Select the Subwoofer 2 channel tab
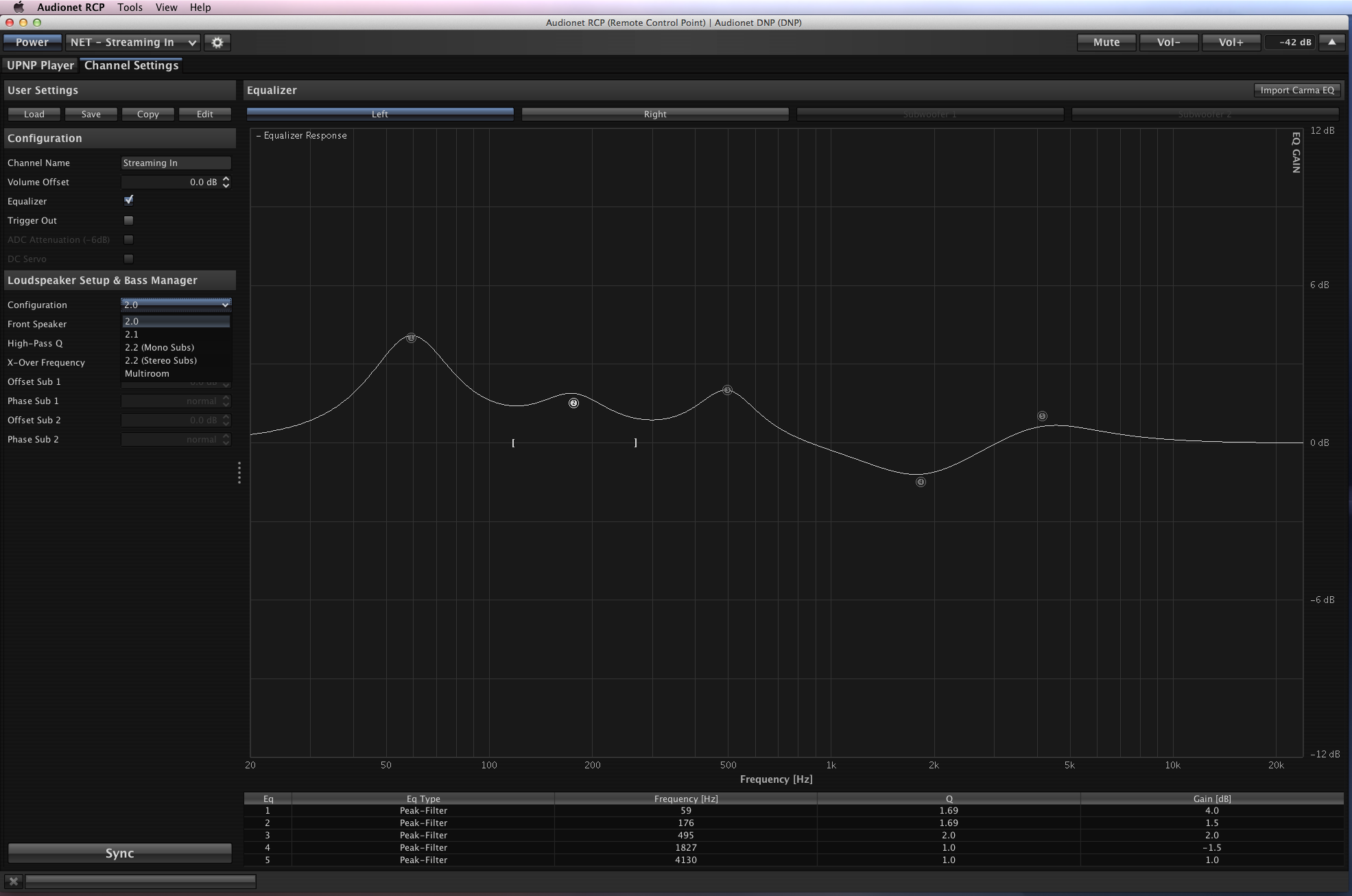 tap(1205, 114)
